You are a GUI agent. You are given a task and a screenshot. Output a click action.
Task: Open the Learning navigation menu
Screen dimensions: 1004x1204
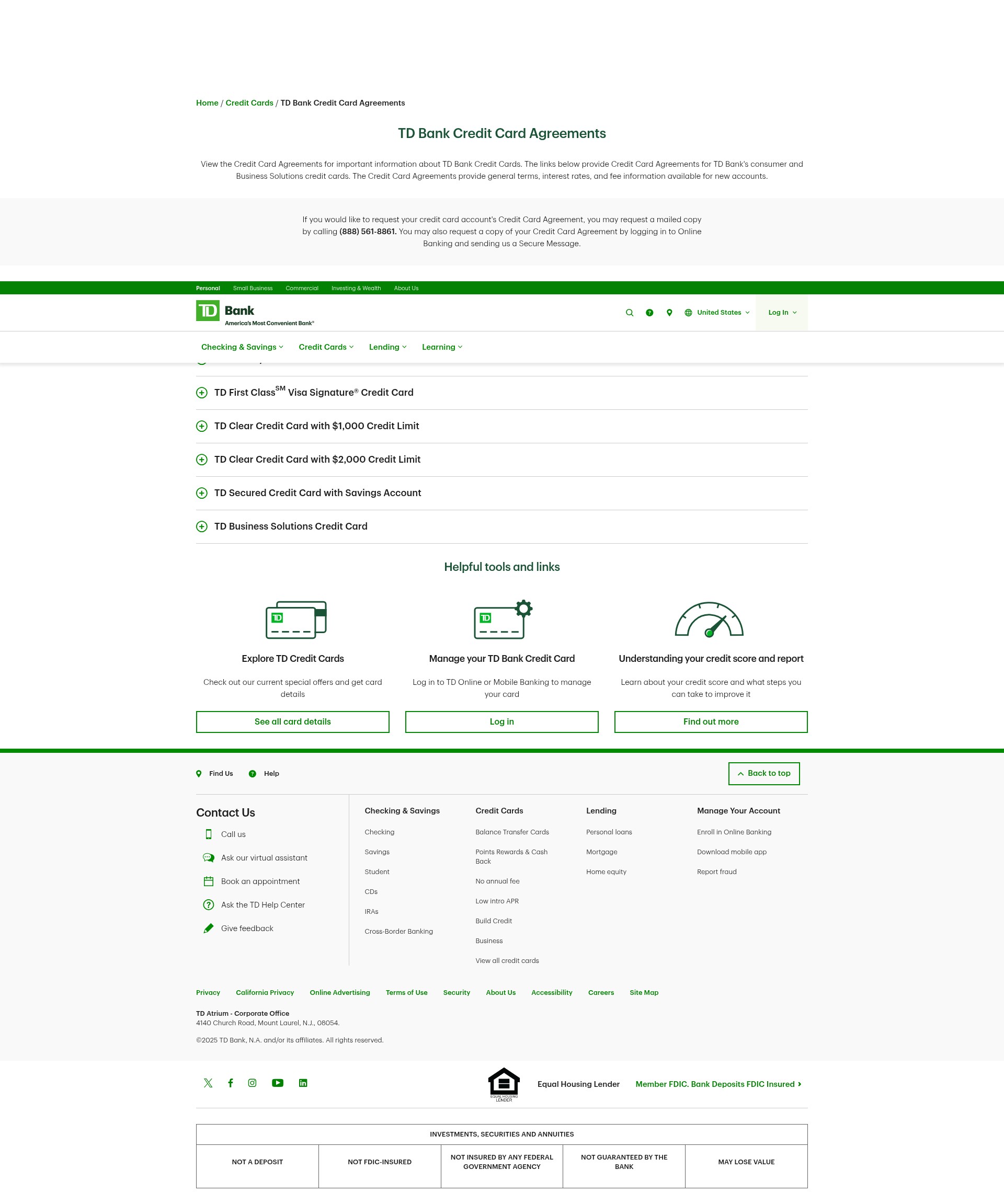click(x=442, y=347)
